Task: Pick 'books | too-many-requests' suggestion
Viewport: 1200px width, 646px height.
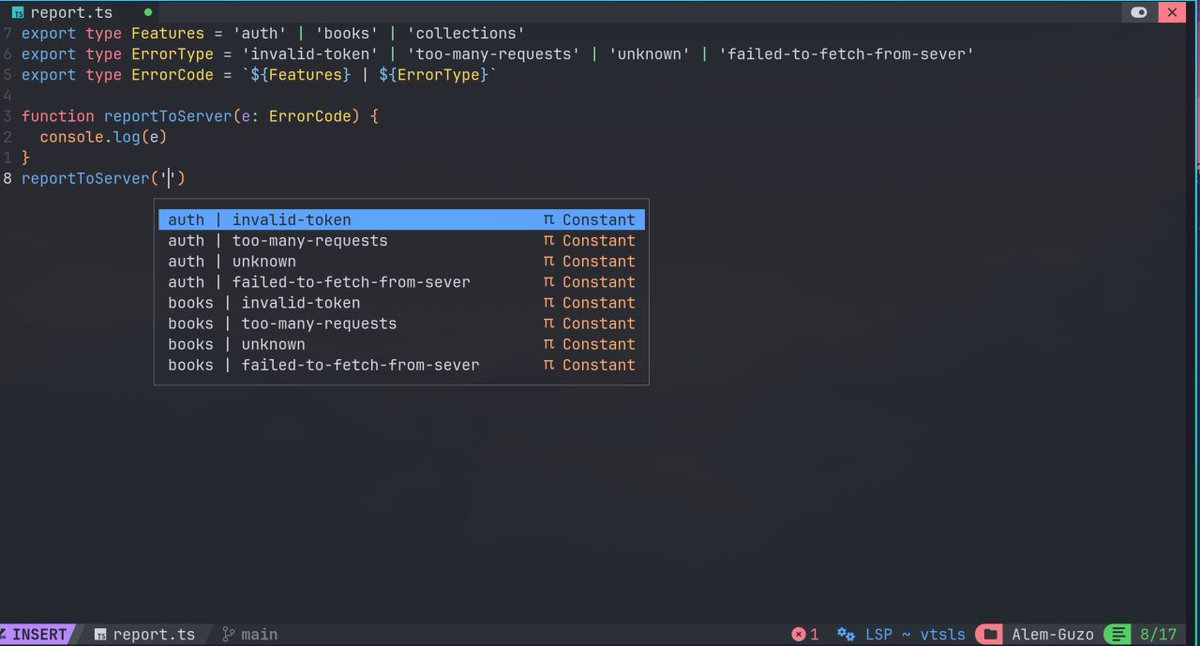Action: pyautogui.click(x=402, y=324)
